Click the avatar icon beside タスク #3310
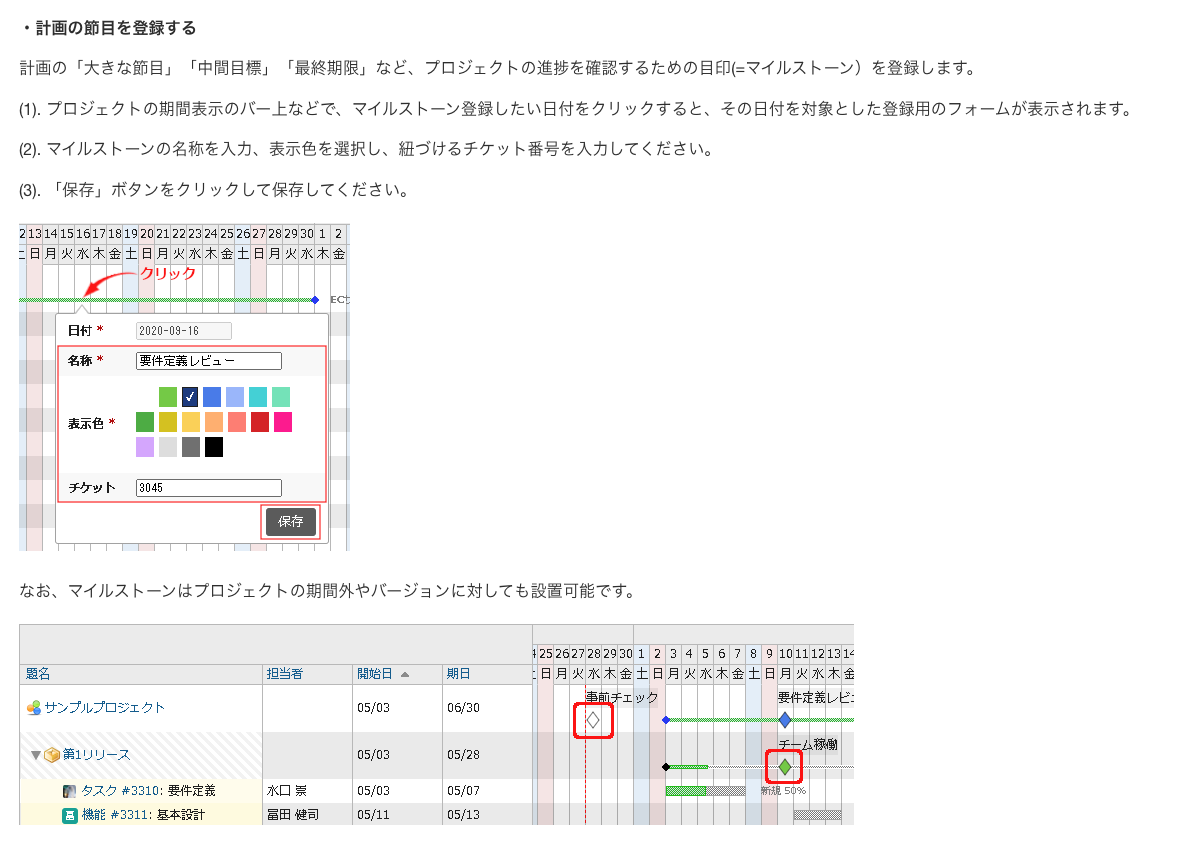The image size is (1188, 848). pos(69,791)
